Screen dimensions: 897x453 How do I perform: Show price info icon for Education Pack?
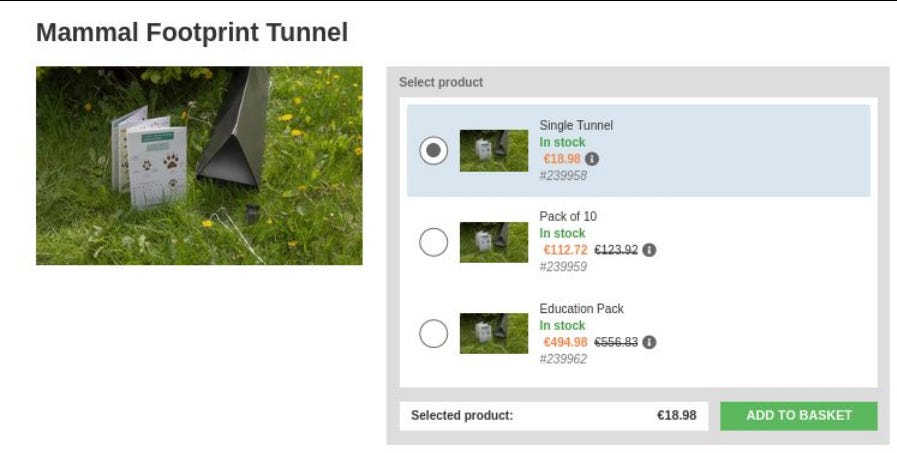pos(649,342)
